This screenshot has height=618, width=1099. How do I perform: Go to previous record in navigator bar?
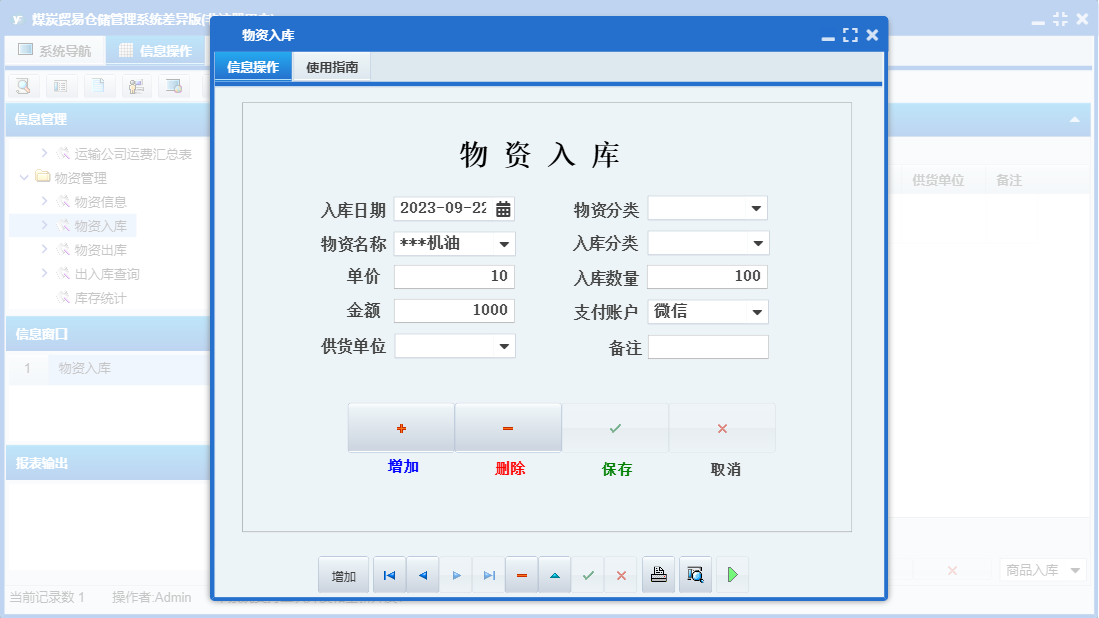[x=421, y=574]
